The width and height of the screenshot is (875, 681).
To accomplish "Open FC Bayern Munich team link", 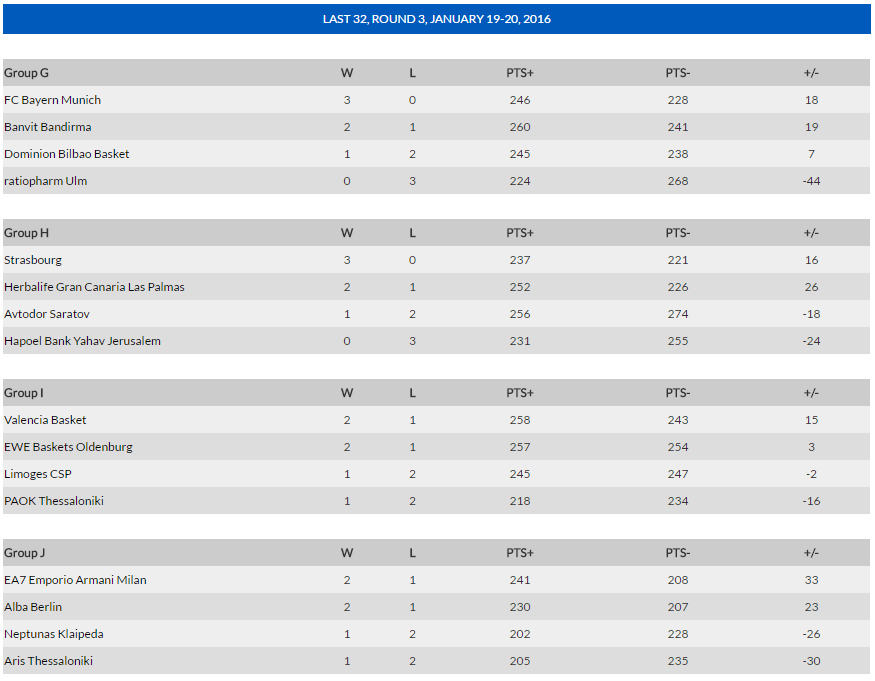I will [x=52, y=100].
